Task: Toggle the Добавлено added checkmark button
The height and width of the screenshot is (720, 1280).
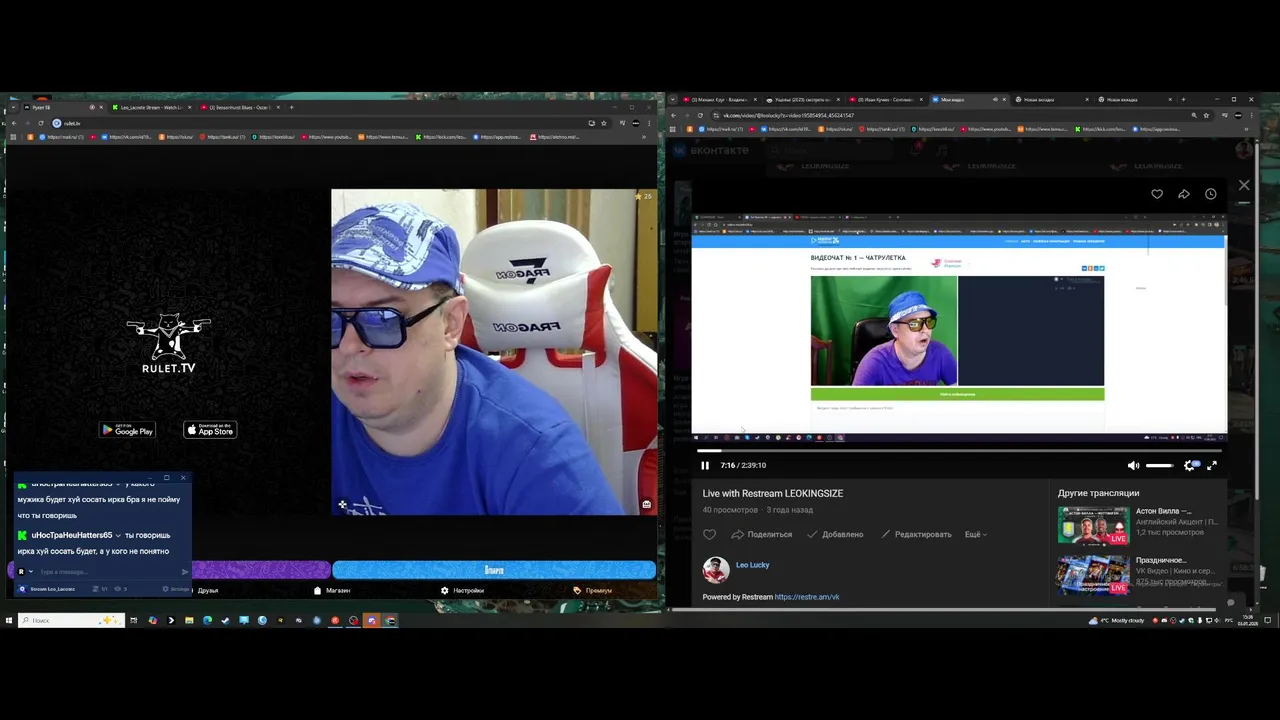Action: tap(835, 534)
